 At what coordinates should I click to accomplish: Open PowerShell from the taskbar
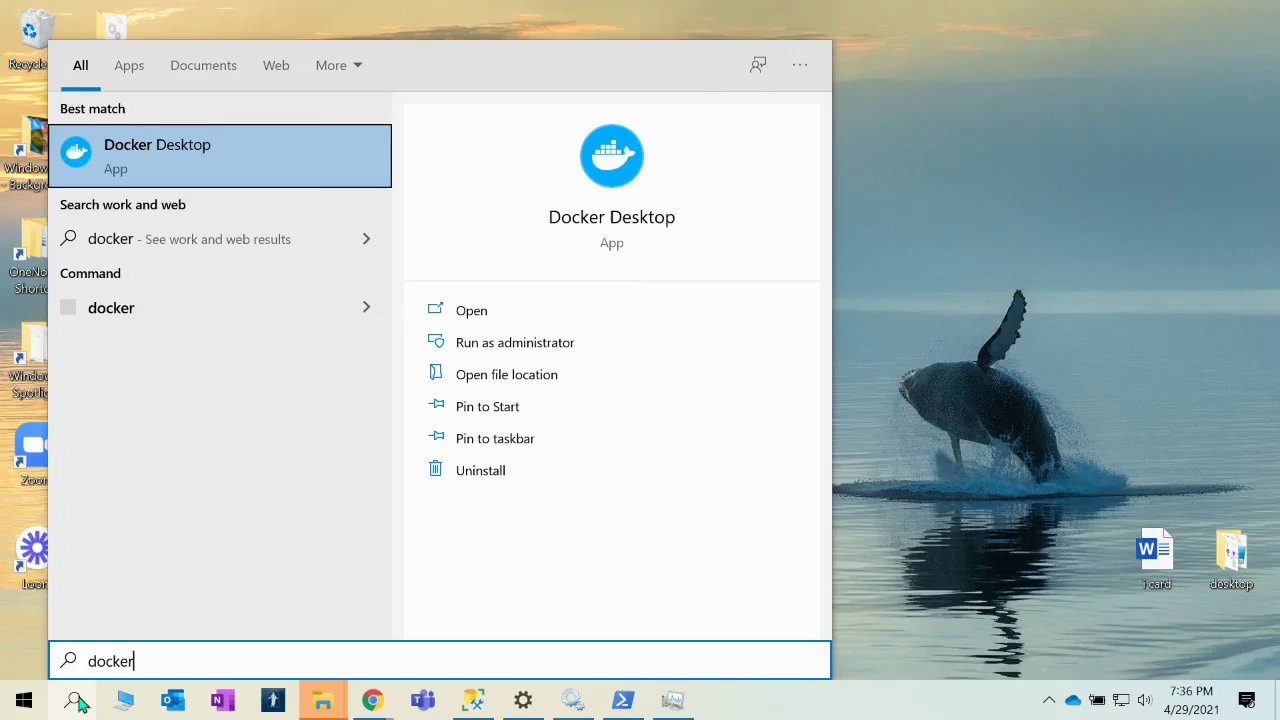[x=623, y=700]
